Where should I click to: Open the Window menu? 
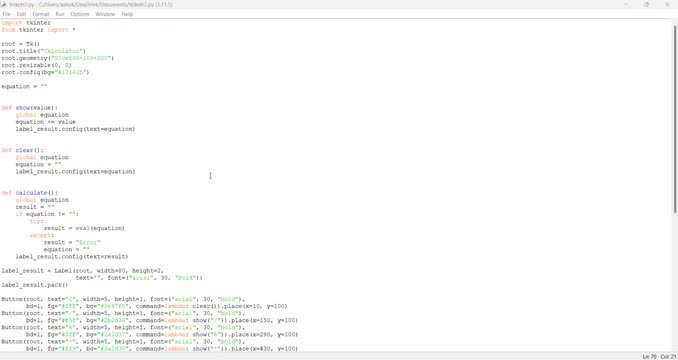coord(105,14)
